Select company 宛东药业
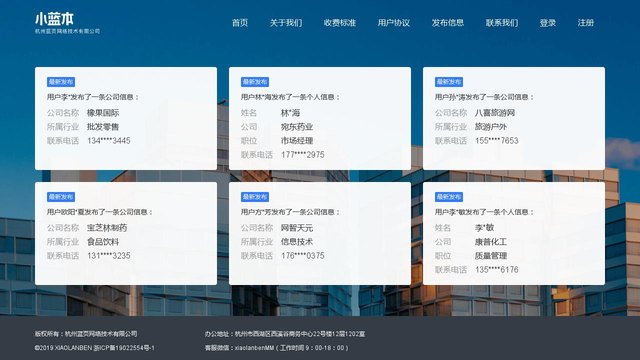Viewport: 640px width, 360px height. tap(297, 127)
